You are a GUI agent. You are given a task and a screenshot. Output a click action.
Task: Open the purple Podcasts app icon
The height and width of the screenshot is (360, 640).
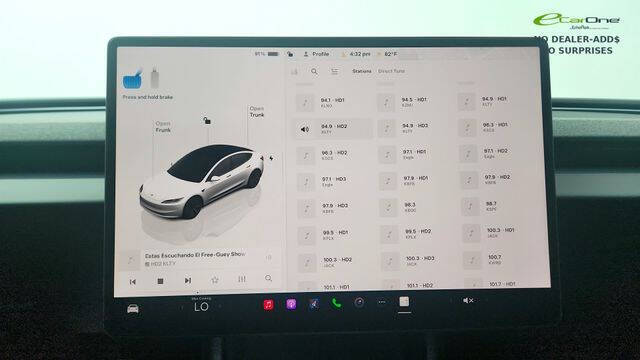[x=291, y=304]
